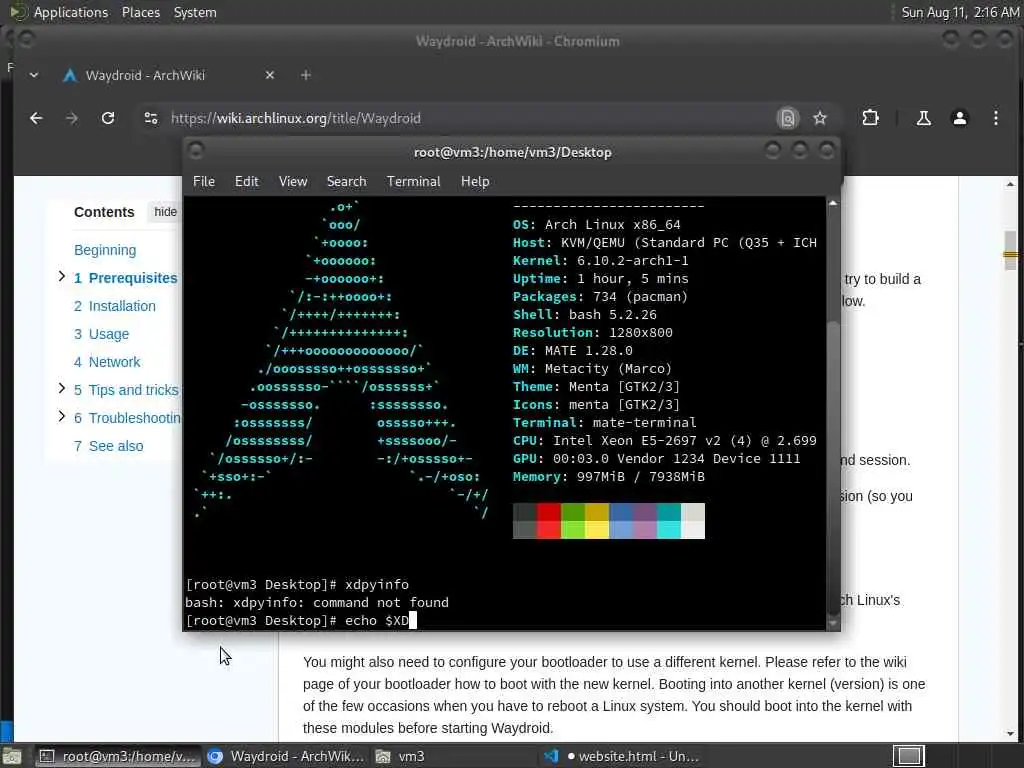The height and width of the screenshot is (768, 1024).
Task: Open a new browser tab
Action: pyautogui.click(x=306, y=75)
